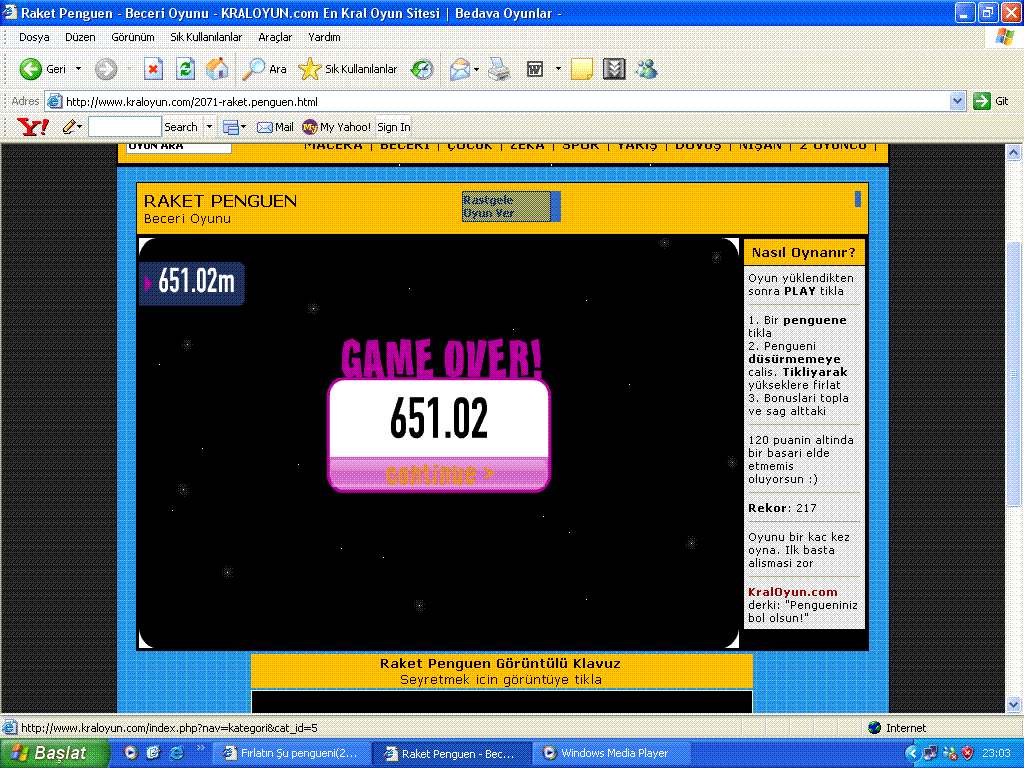Click the continue > button

coord(439,474)
